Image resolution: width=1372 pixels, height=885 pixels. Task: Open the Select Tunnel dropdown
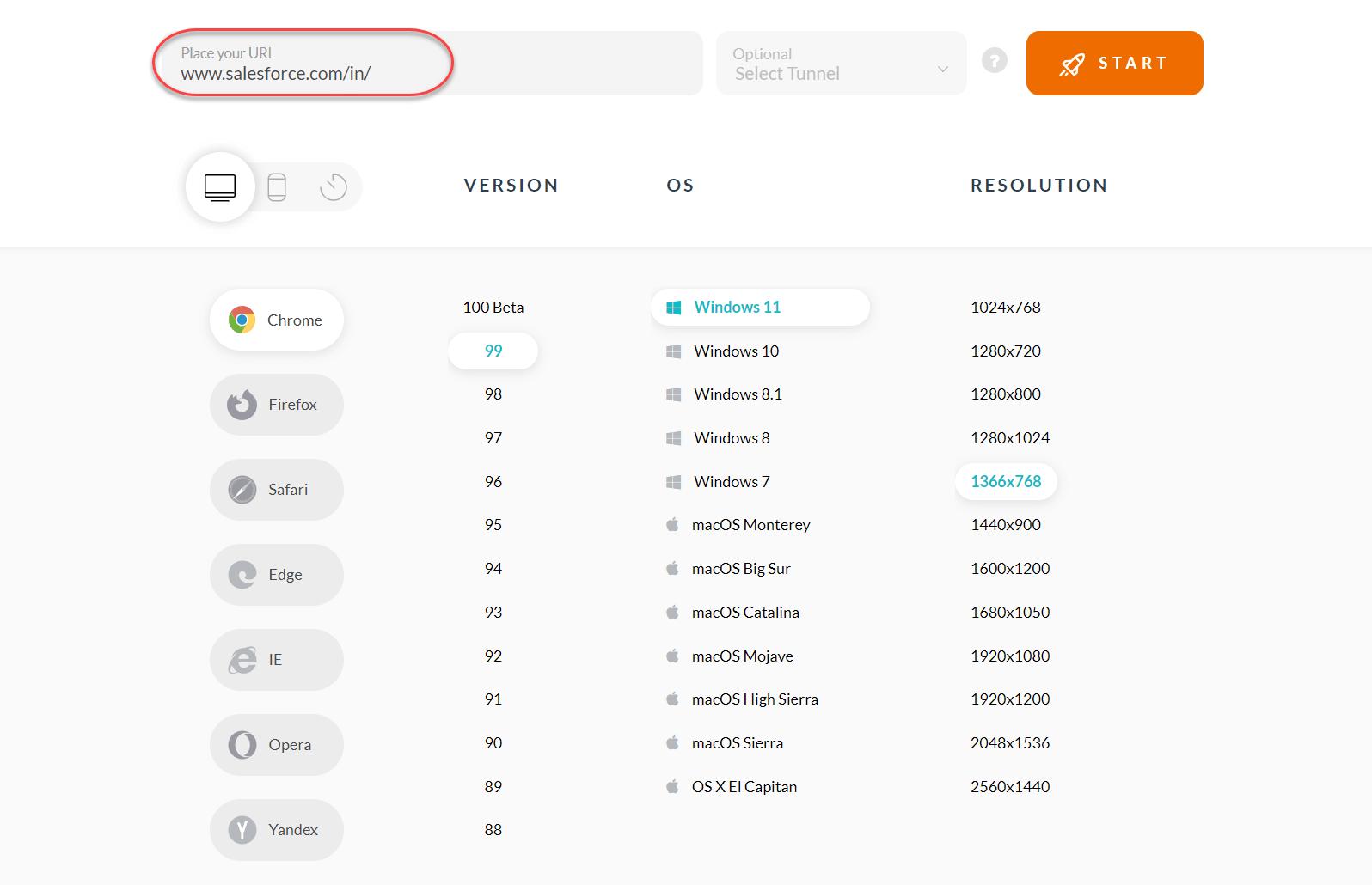(x=841, y=64)
